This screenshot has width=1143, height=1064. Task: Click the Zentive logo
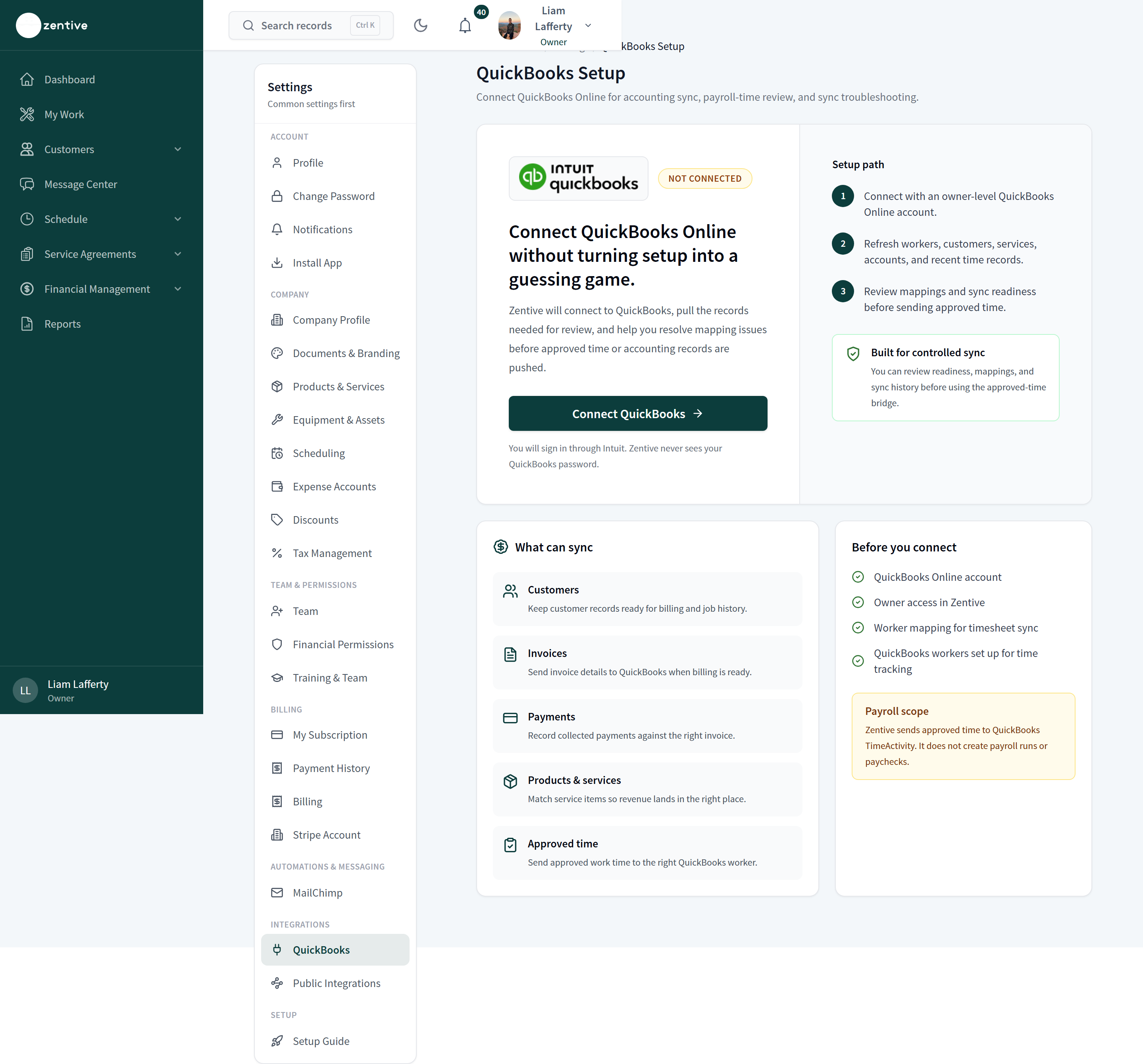point(52,25)
